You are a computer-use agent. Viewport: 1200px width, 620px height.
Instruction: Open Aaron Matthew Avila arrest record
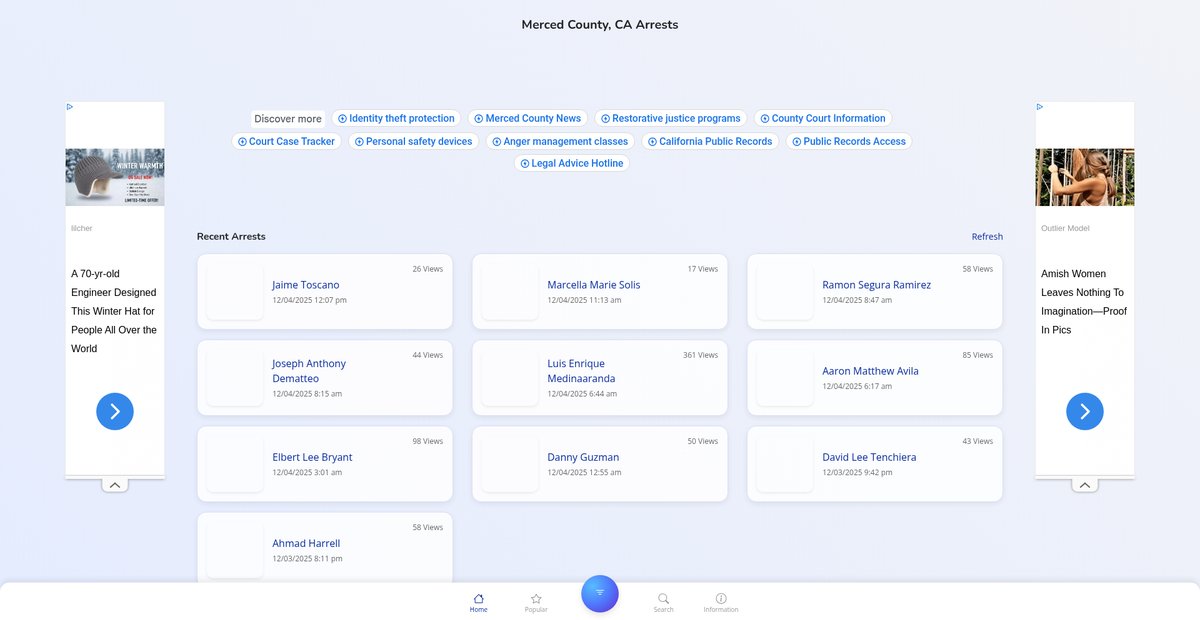coord(875,378)
